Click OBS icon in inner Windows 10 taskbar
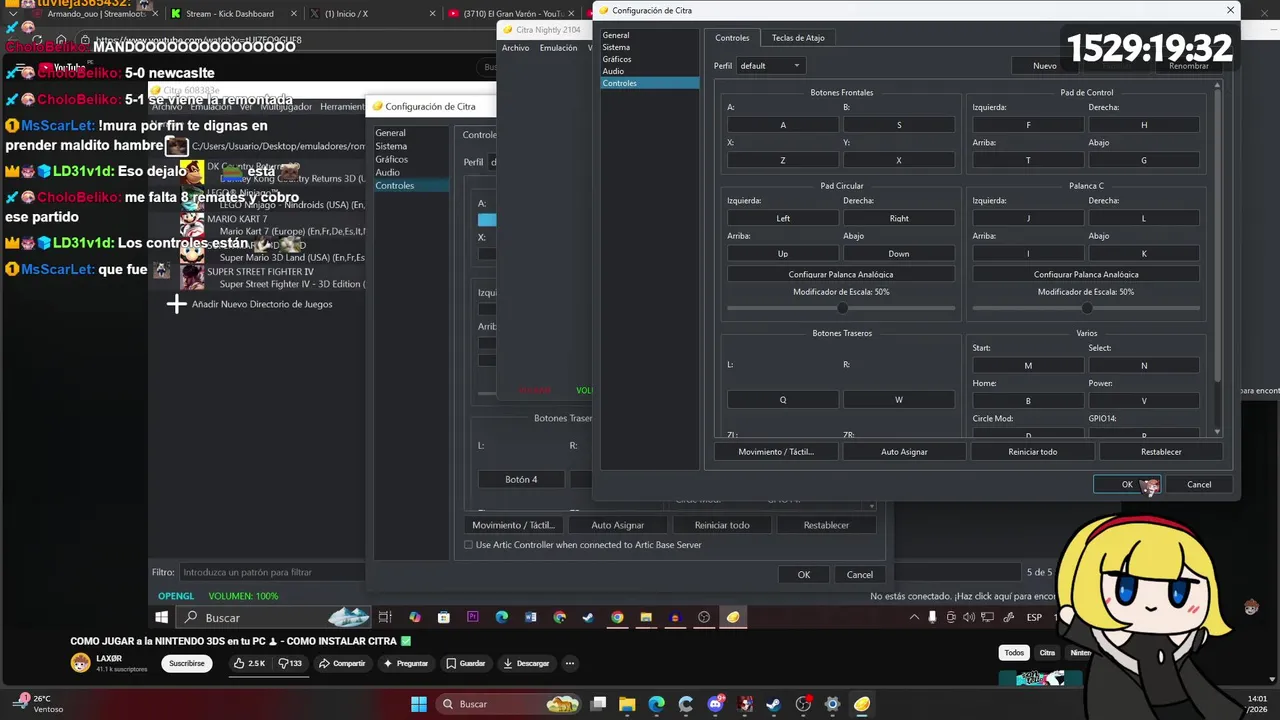The width and height of the screenshot is (1280, 720). point(704,617)
